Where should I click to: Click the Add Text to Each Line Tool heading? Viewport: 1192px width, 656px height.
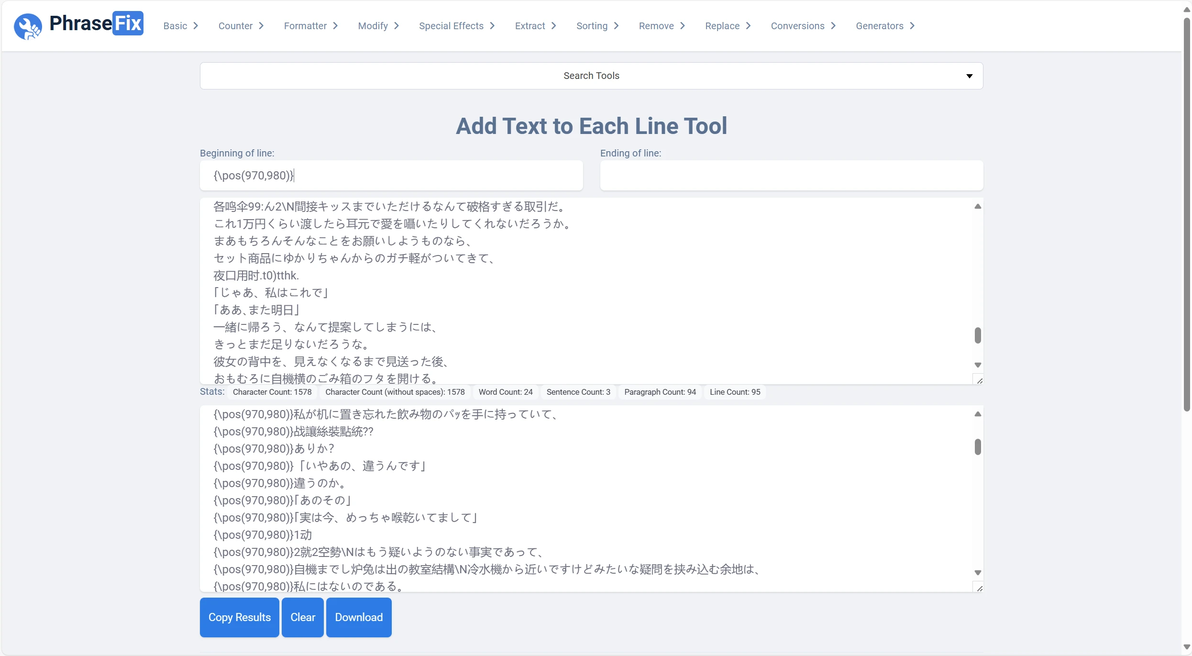[x=591, y=126]
